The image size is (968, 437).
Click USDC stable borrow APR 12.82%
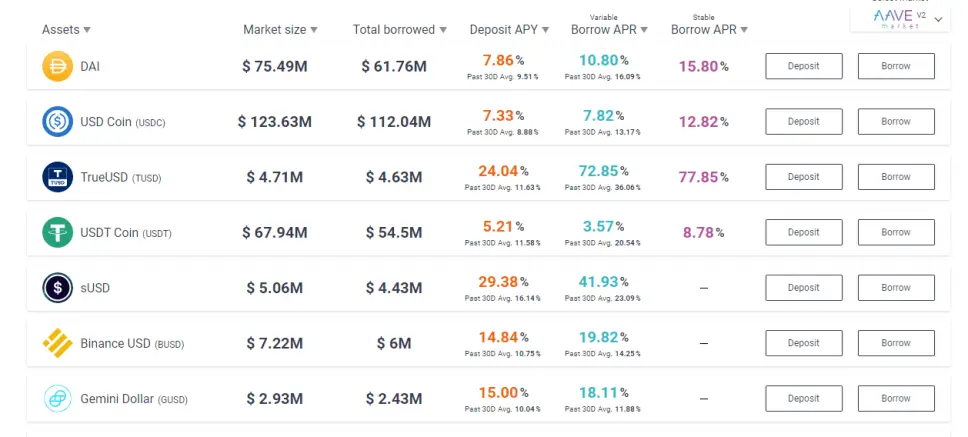pos(704,122)
